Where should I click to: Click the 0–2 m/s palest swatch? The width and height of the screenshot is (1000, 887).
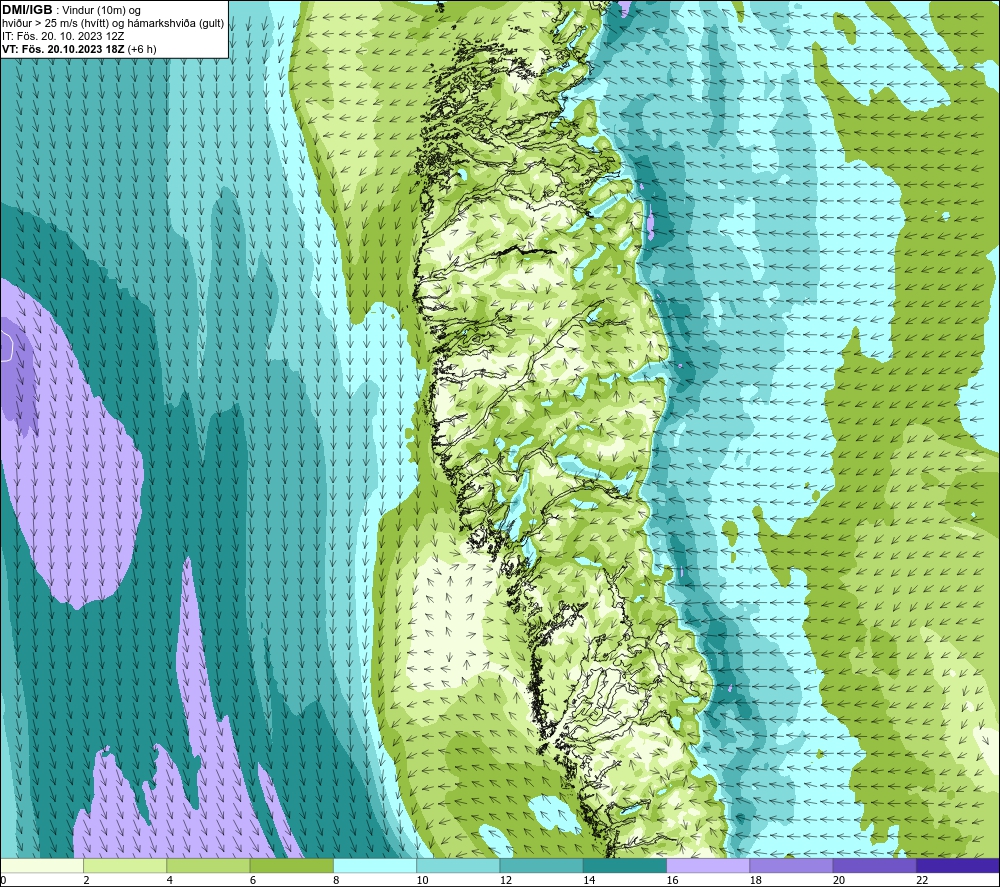pos(41,865)
